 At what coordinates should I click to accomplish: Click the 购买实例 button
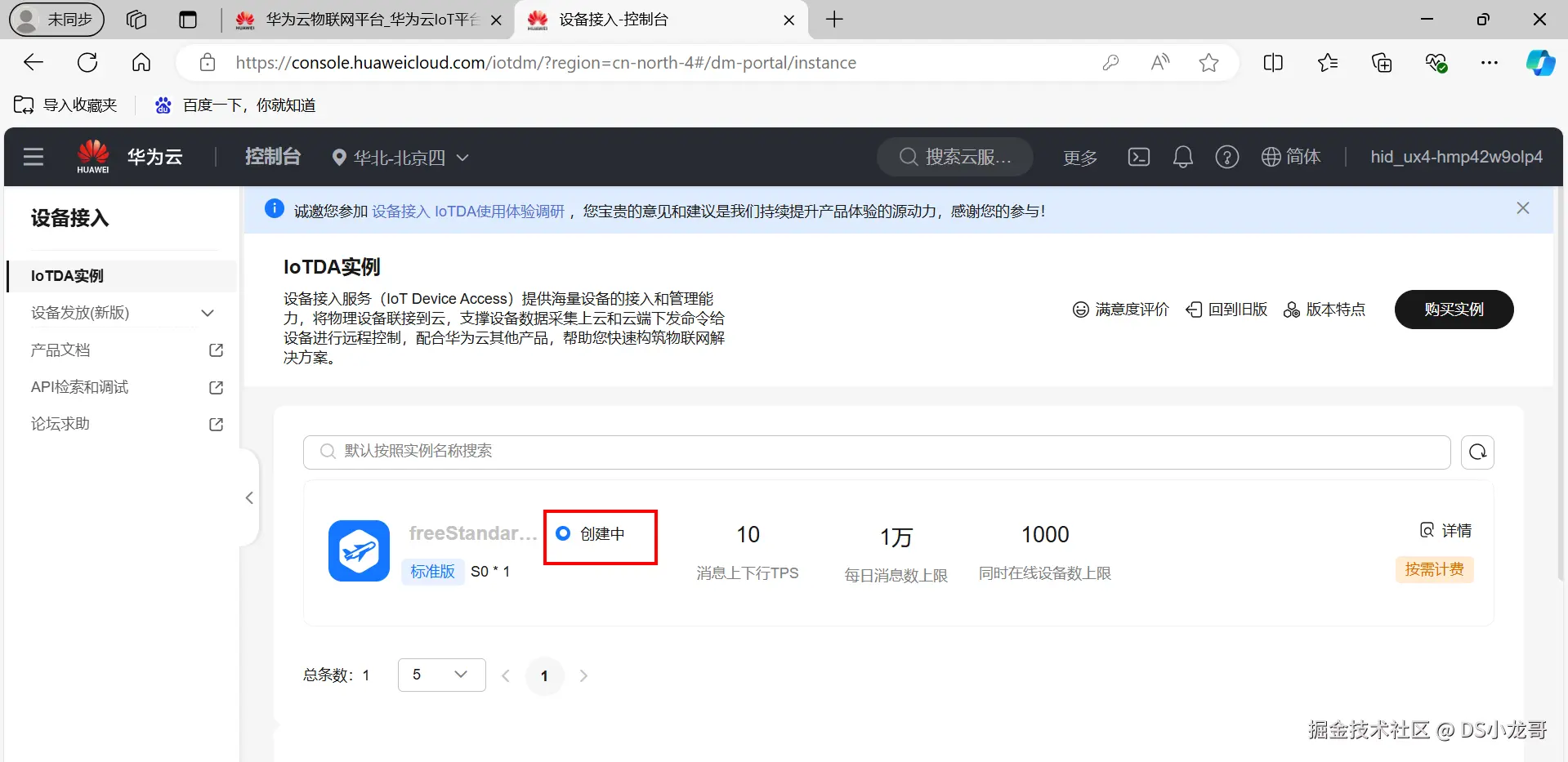click(1454, 310)
